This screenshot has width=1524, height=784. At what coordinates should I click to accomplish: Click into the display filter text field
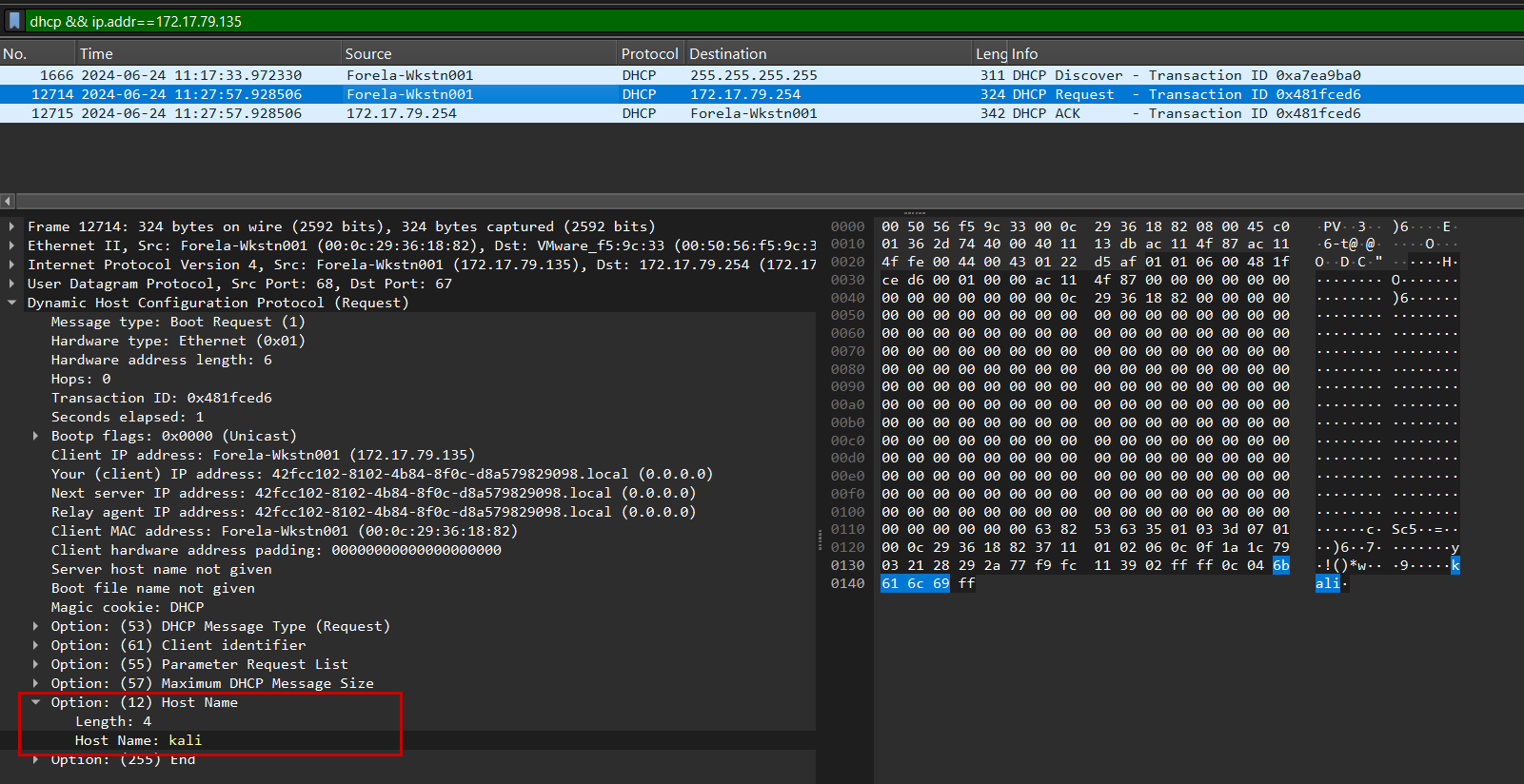click(762, 21)
